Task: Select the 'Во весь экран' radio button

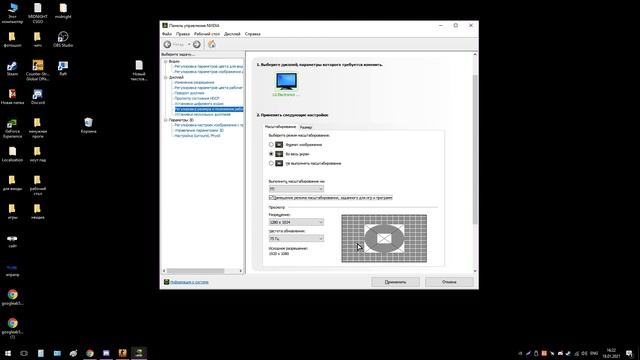Action: click(271, 154)
